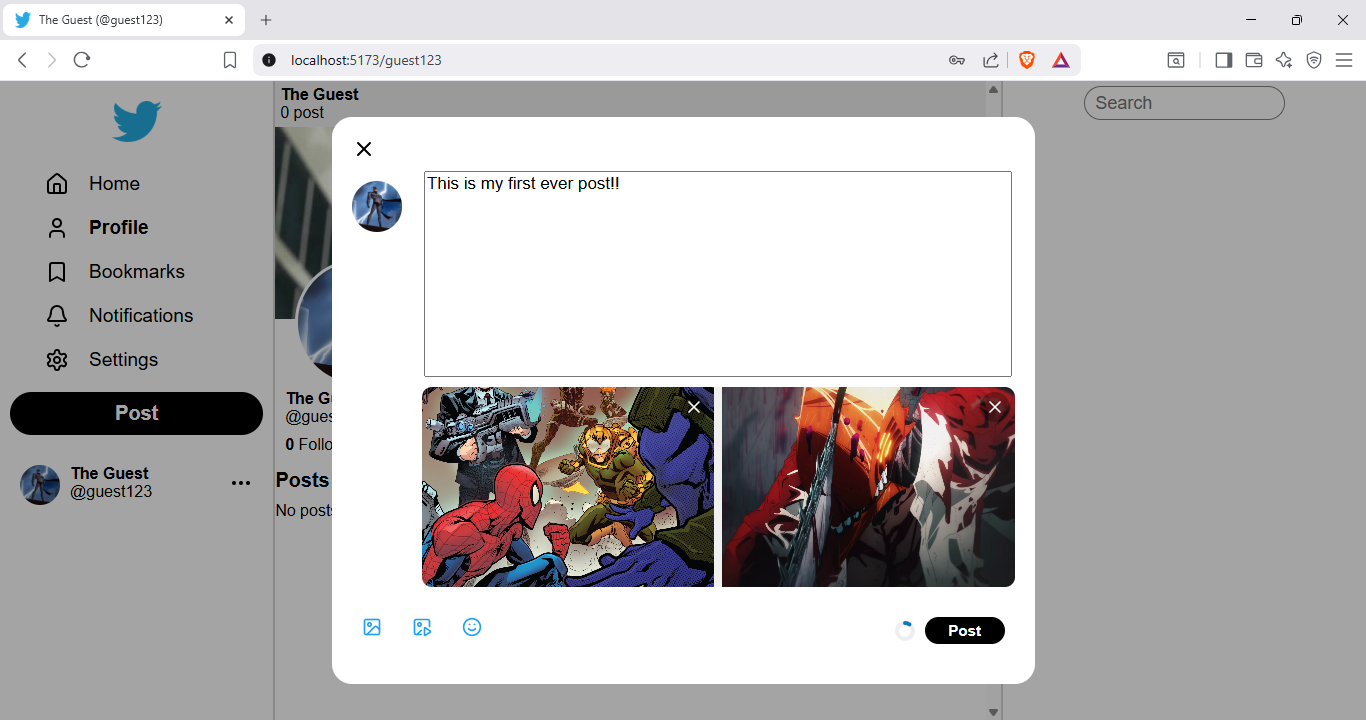Click the add video/GIF media icon
Image resolution: width=1366 pixels, height=720 pixels.
click(422, 627)
